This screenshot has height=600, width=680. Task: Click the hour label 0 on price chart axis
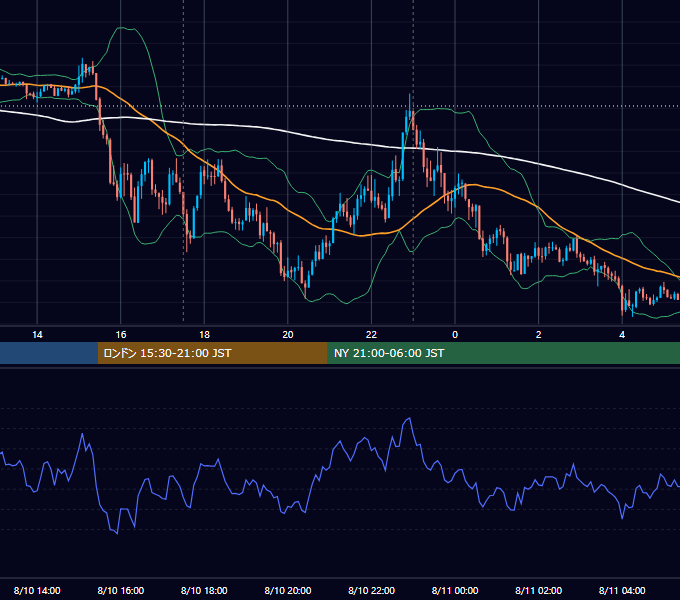[455, 335]
